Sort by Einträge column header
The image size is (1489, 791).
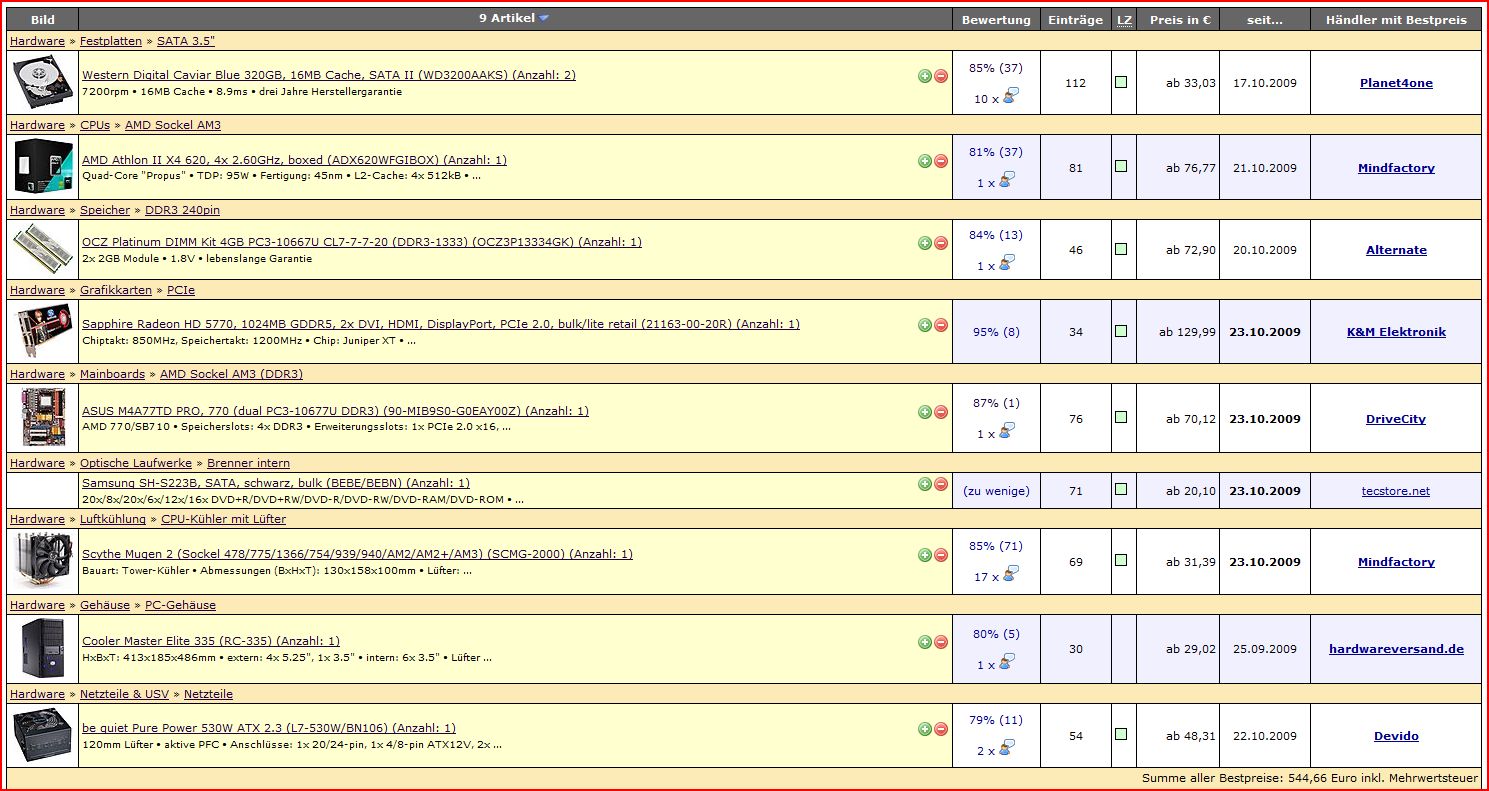pos(1075,20)
